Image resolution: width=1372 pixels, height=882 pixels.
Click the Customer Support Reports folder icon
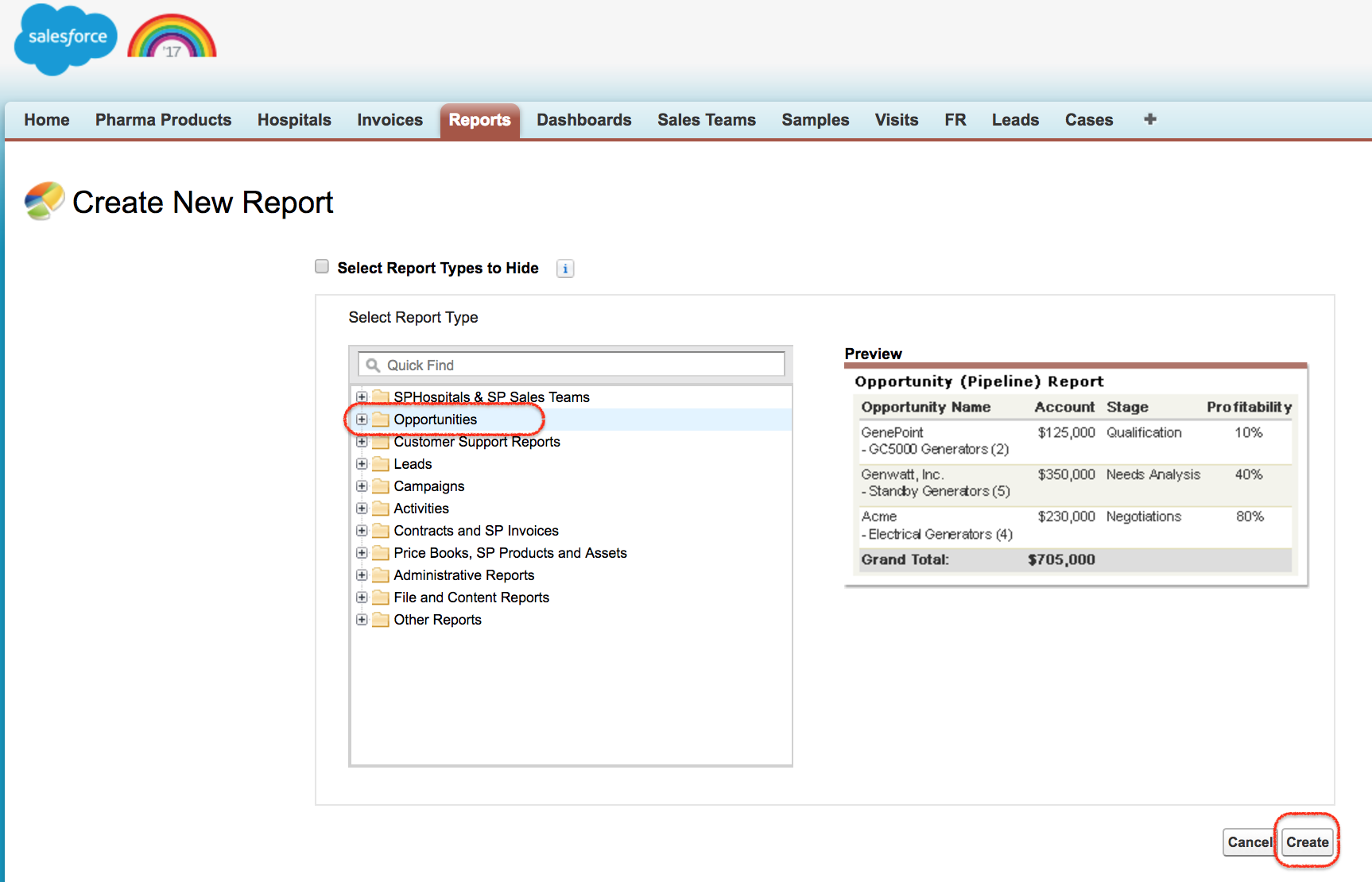pos(381,441)
